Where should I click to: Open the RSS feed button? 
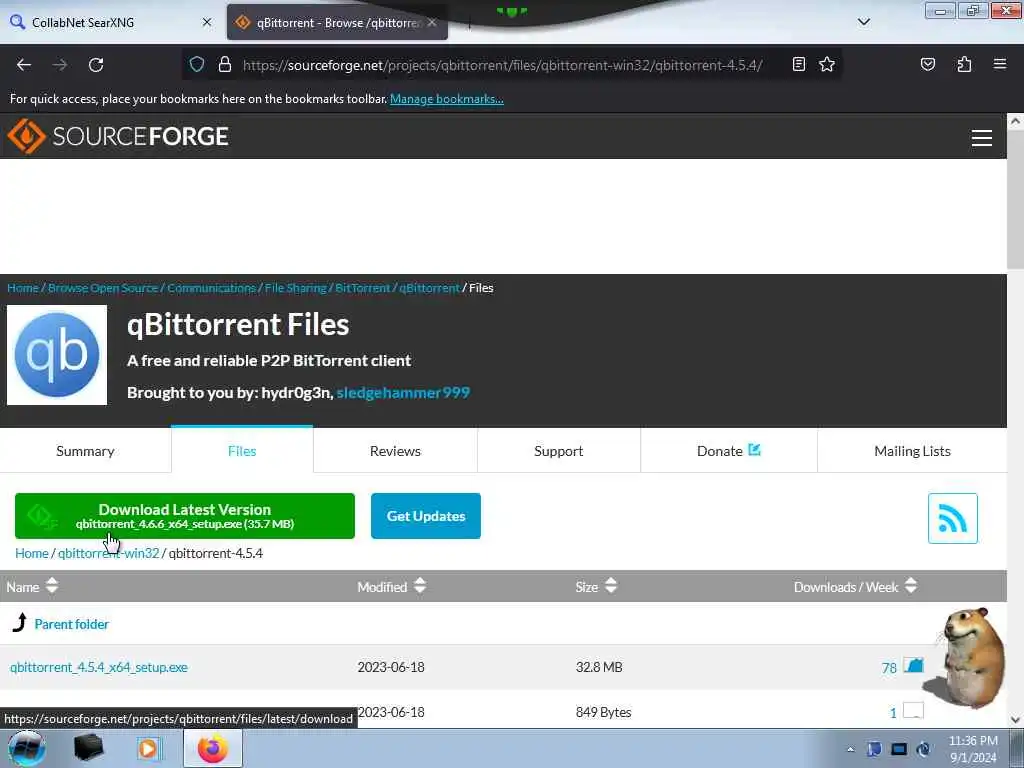click(x=952, y=518)
